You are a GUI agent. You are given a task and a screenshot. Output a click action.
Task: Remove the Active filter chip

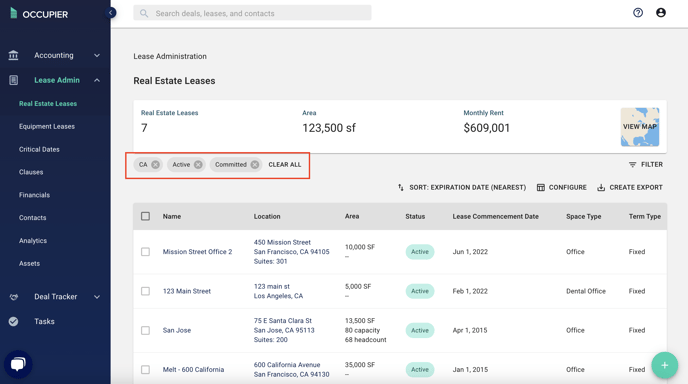click(198, 165)
